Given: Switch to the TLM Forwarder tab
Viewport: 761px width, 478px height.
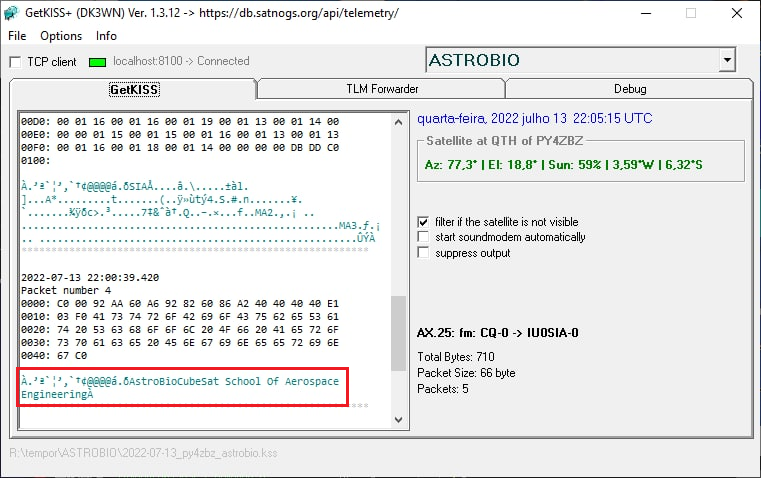Looking at the screenshot, I should (x=382, y=89).
